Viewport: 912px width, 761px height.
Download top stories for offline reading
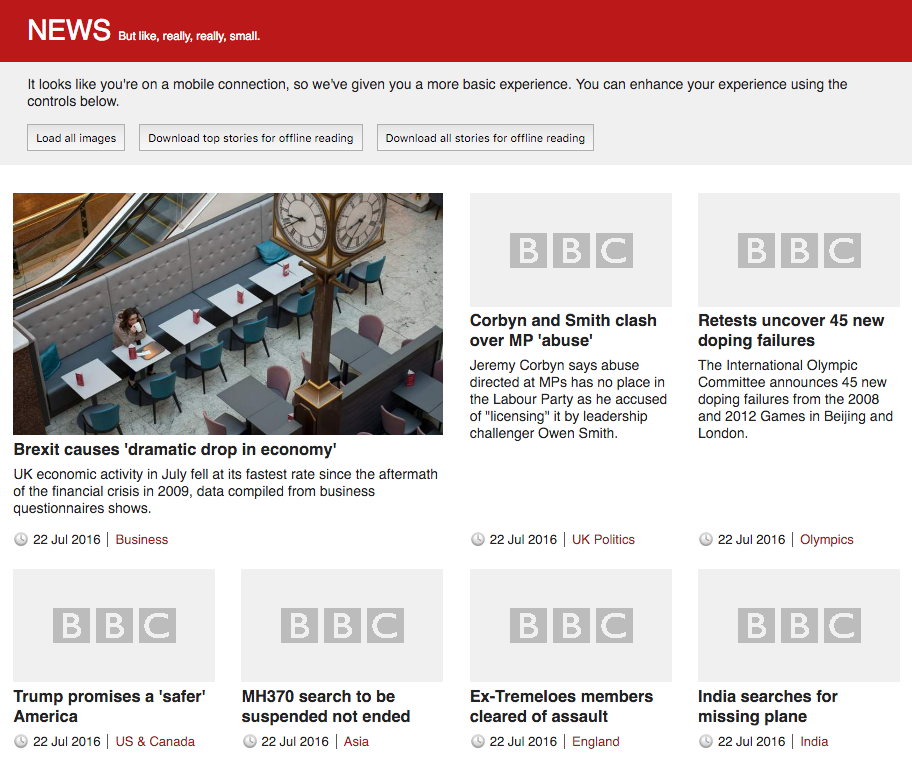251,138
